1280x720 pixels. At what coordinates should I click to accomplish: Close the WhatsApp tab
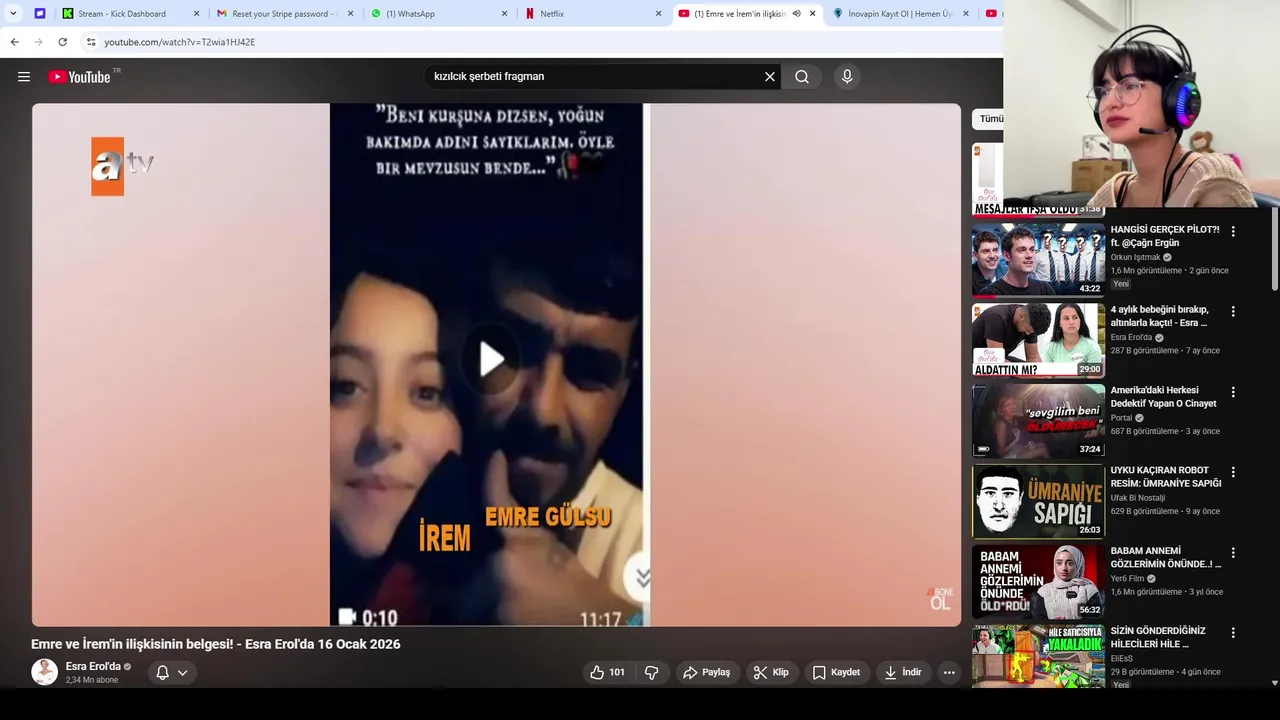[504, 14]
